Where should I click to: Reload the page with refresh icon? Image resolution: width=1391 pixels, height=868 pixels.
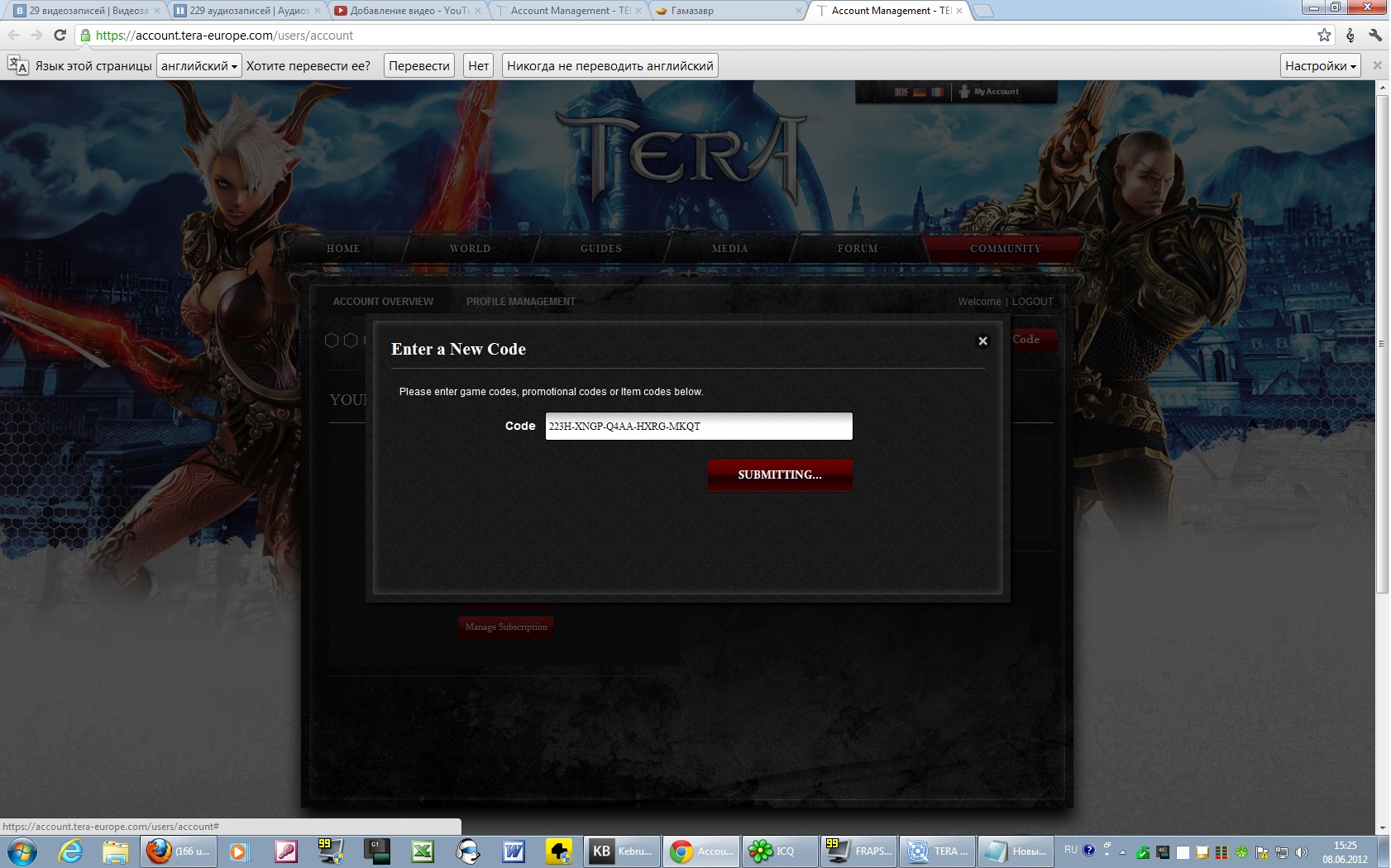[60, 35]
